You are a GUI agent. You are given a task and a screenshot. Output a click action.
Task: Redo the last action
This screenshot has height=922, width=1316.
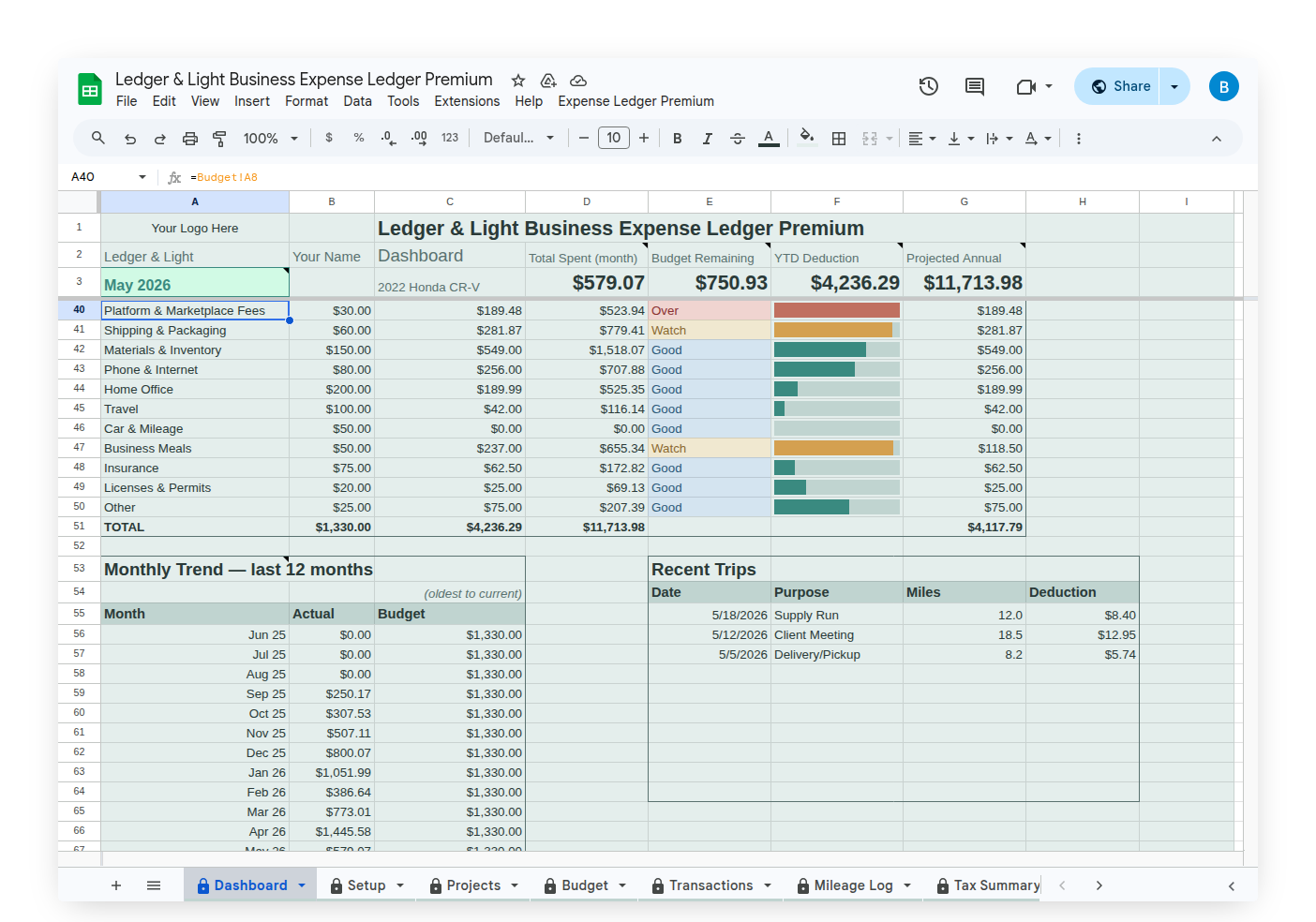tap(160, 139)
